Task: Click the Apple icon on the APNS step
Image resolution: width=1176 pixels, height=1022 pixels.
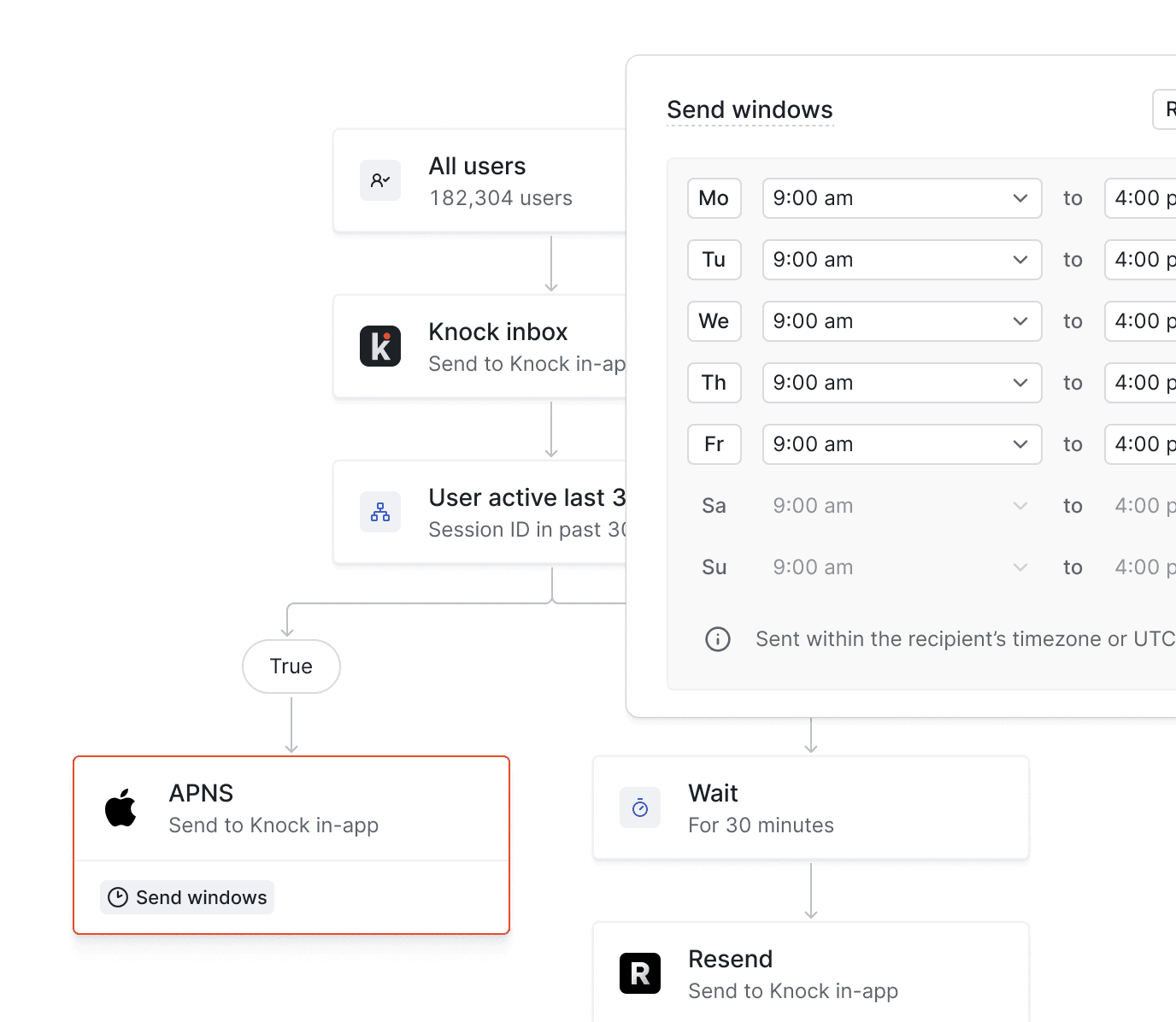Action: point(121,808)
